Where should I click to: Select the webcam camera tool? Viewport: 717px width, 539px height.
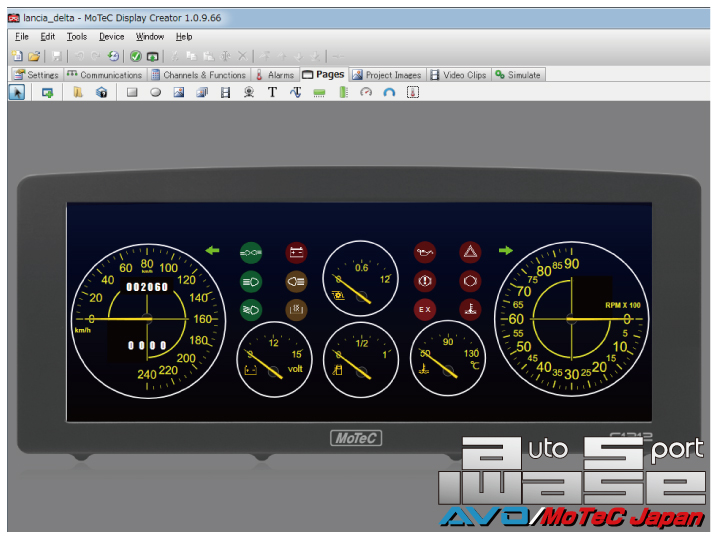pyautogui.click(x=249, y=92)
